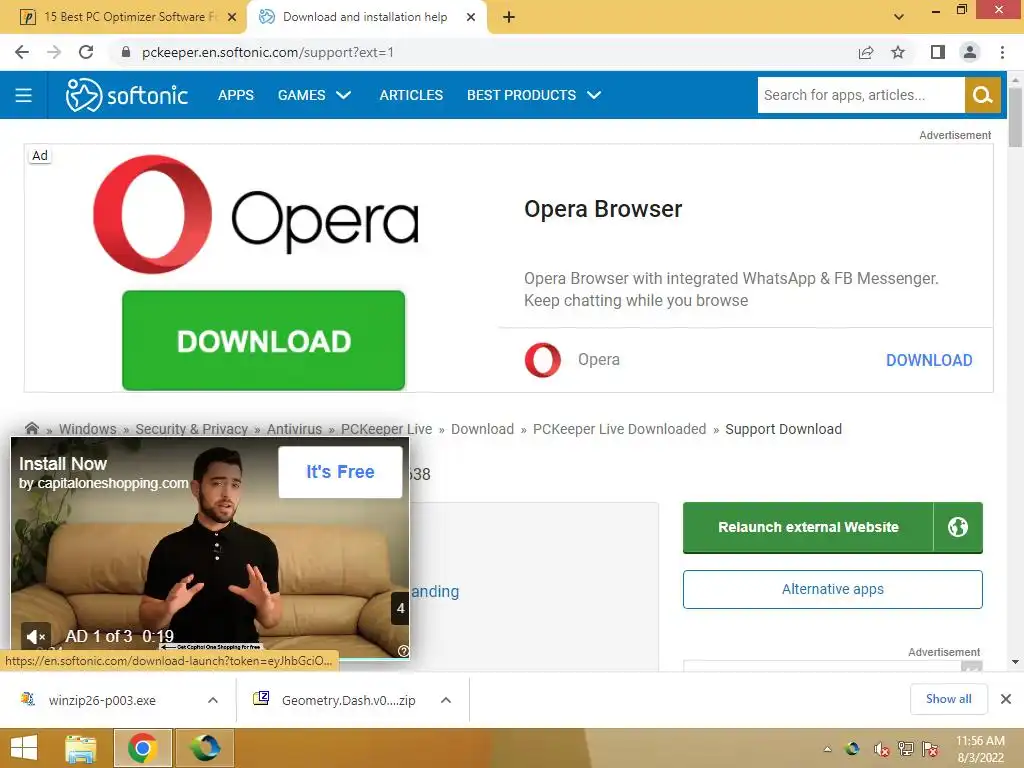1024x768 pixels.
Task: Go back to the previous page
Action: (x=22, y=52)
